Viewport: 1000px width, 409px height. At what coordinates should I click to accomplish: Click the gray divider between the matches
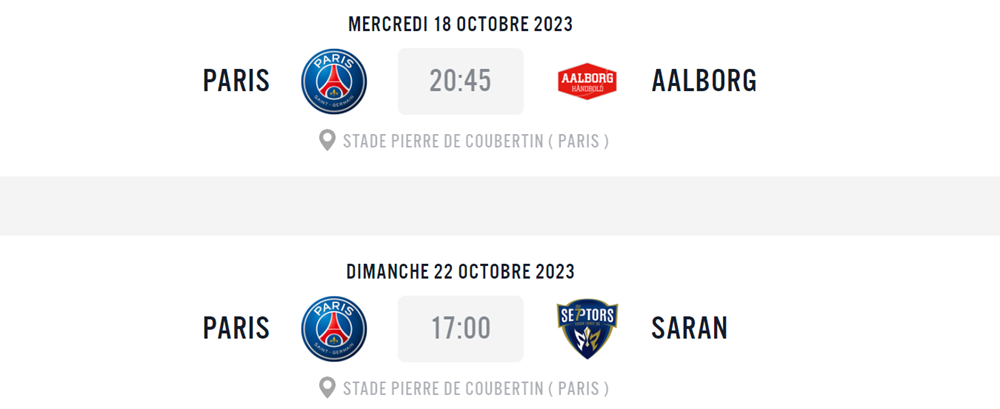pos(500,206)
